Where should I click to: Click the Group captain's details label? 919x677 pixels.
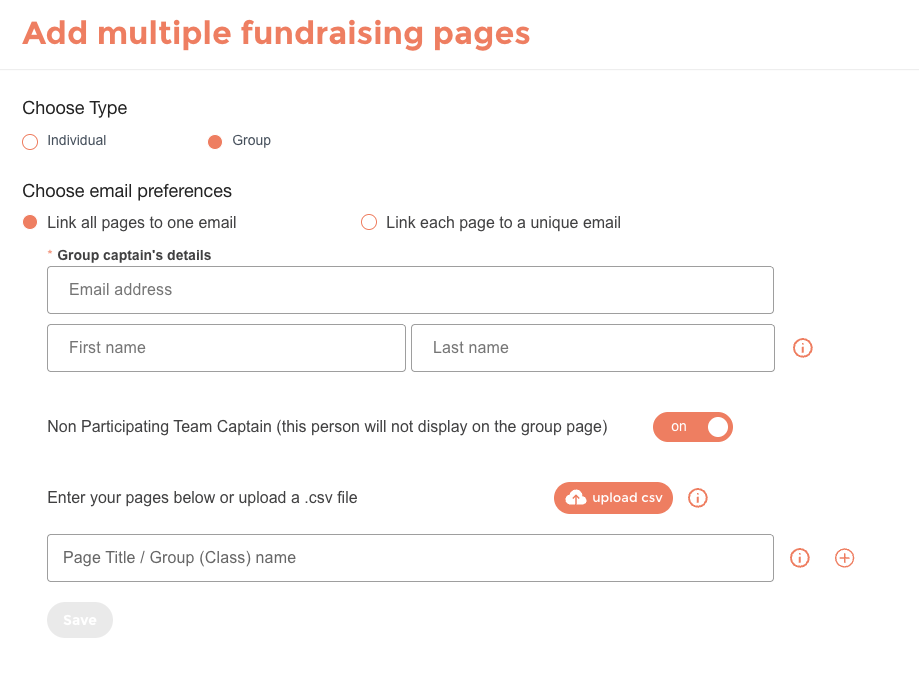click(x=134, y=256)
